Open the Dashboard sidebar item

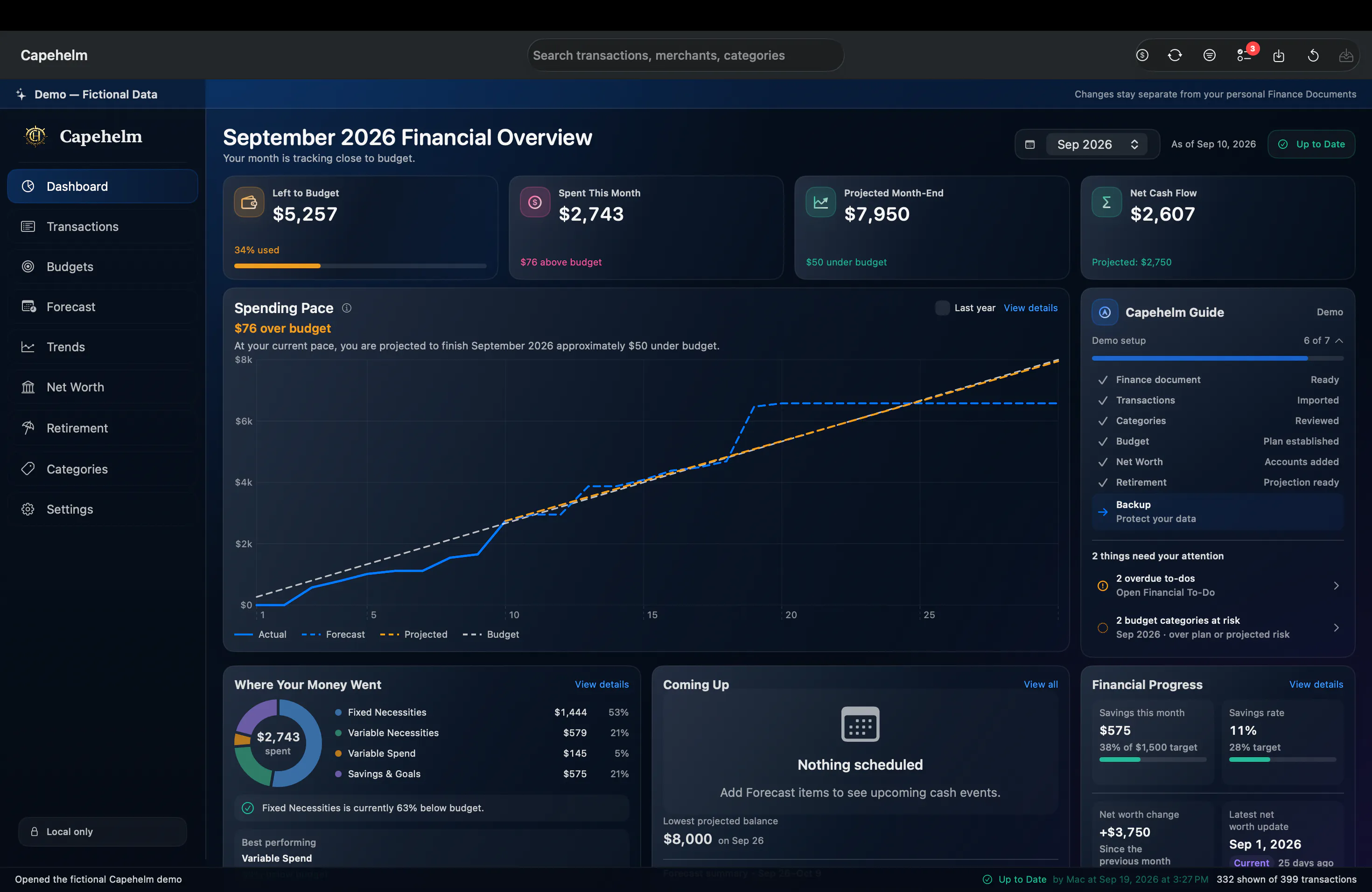point(103,186)
